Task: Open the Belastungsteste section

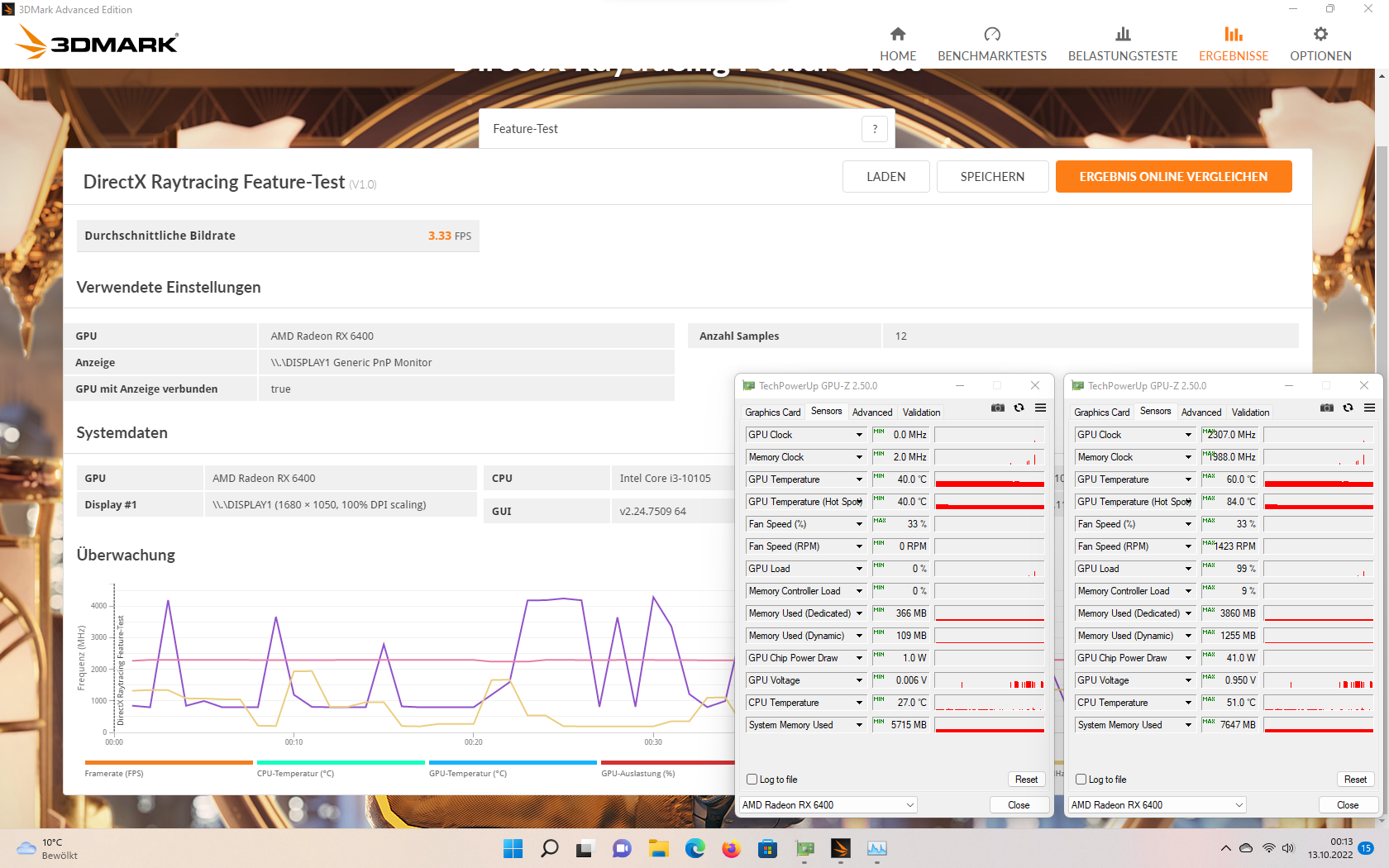Action: [1122, 41]
